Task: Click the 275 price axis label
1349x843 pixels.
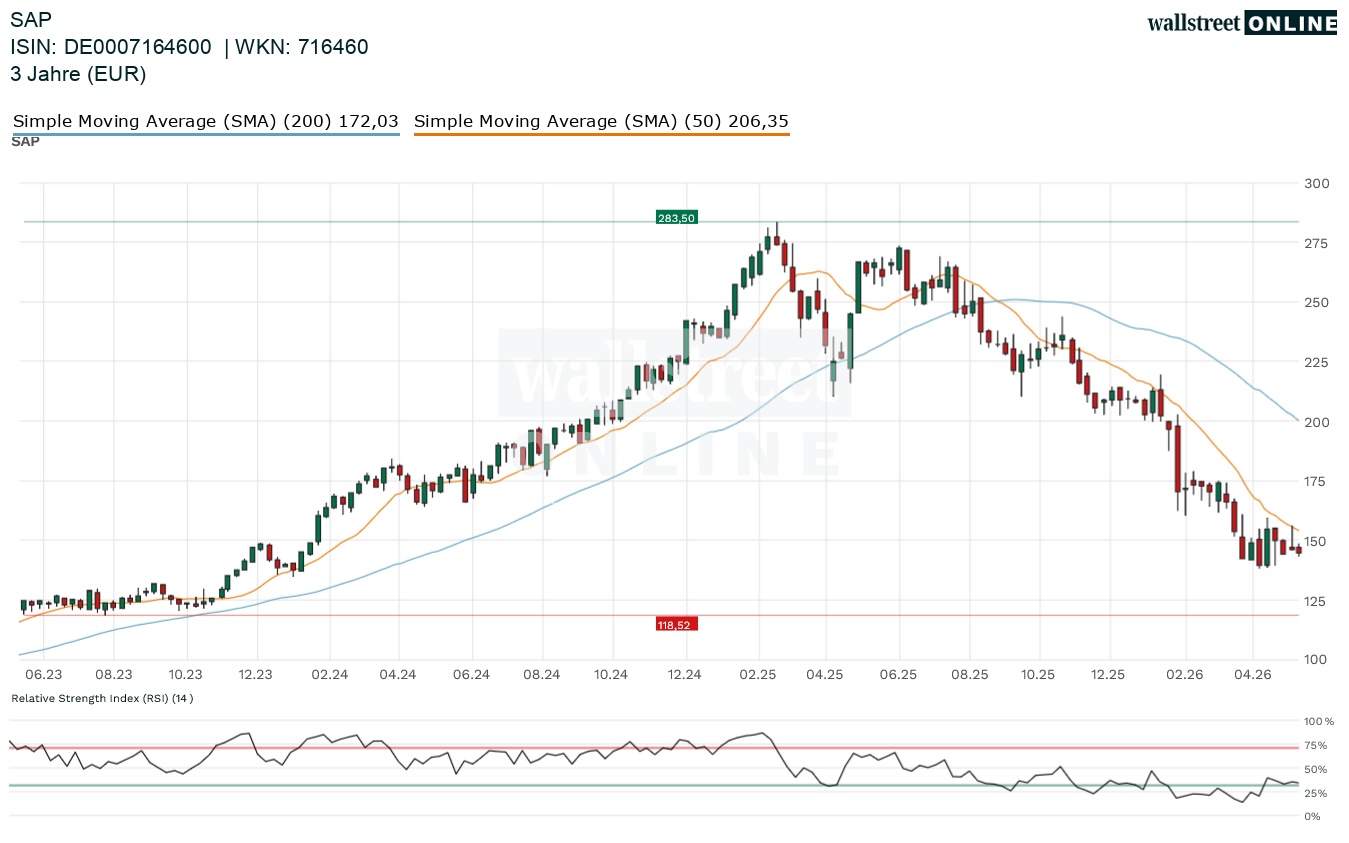Action: click(1317, 244)
